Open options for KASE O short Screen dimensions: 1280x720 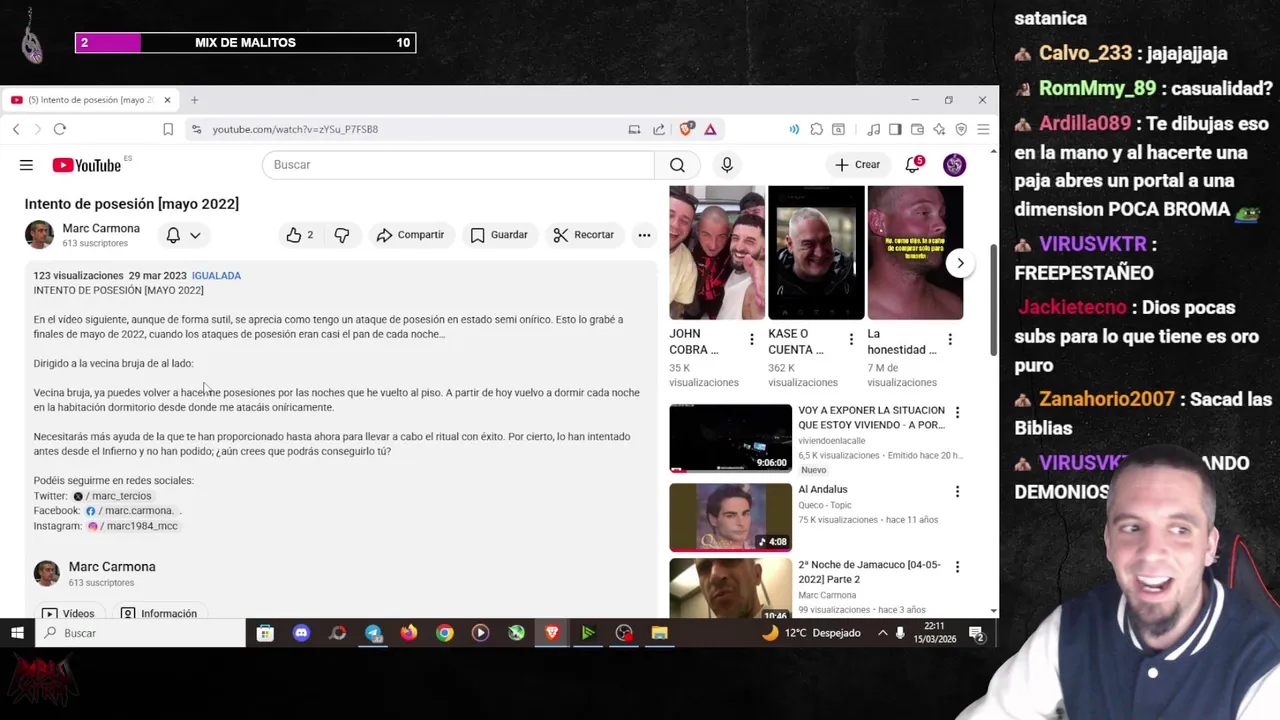[x=851, y=340]
